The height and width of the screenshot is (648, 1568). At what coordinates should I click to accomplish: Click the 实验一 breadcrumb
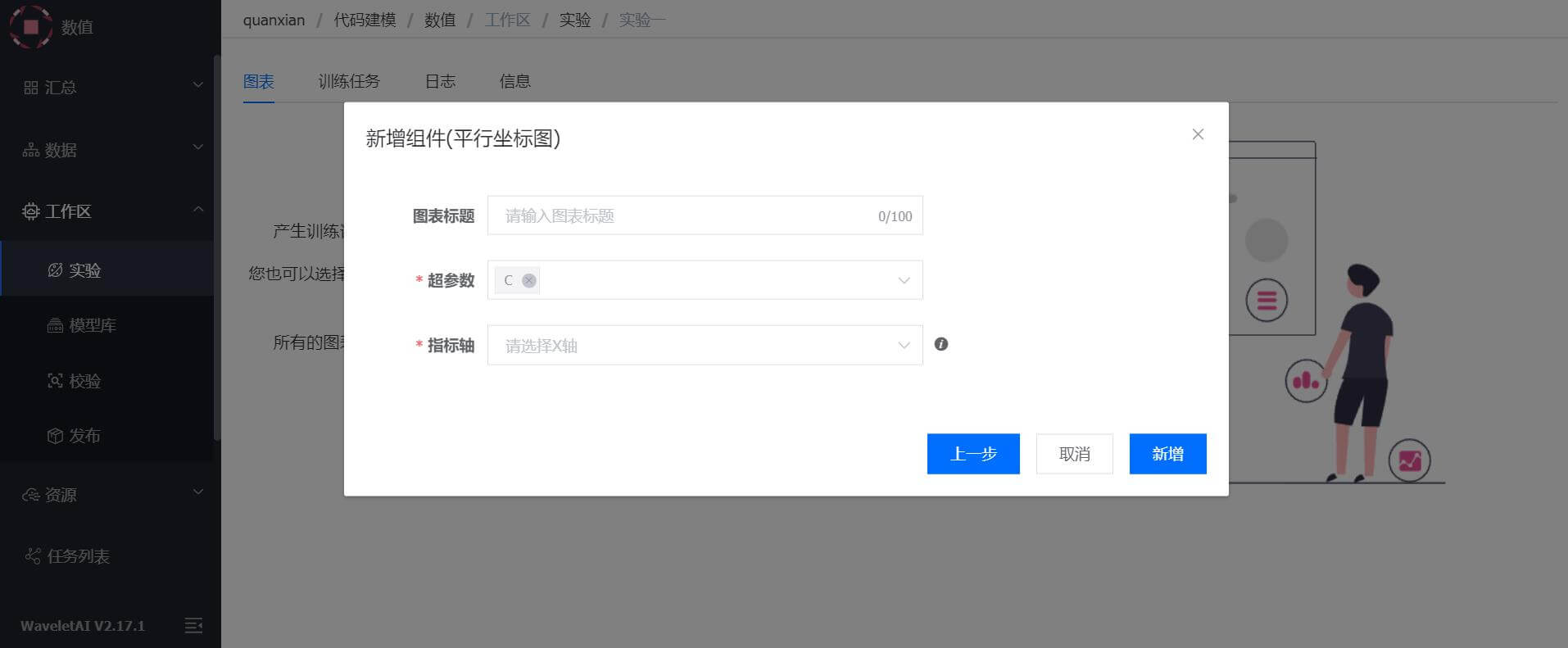pos(642,20)
